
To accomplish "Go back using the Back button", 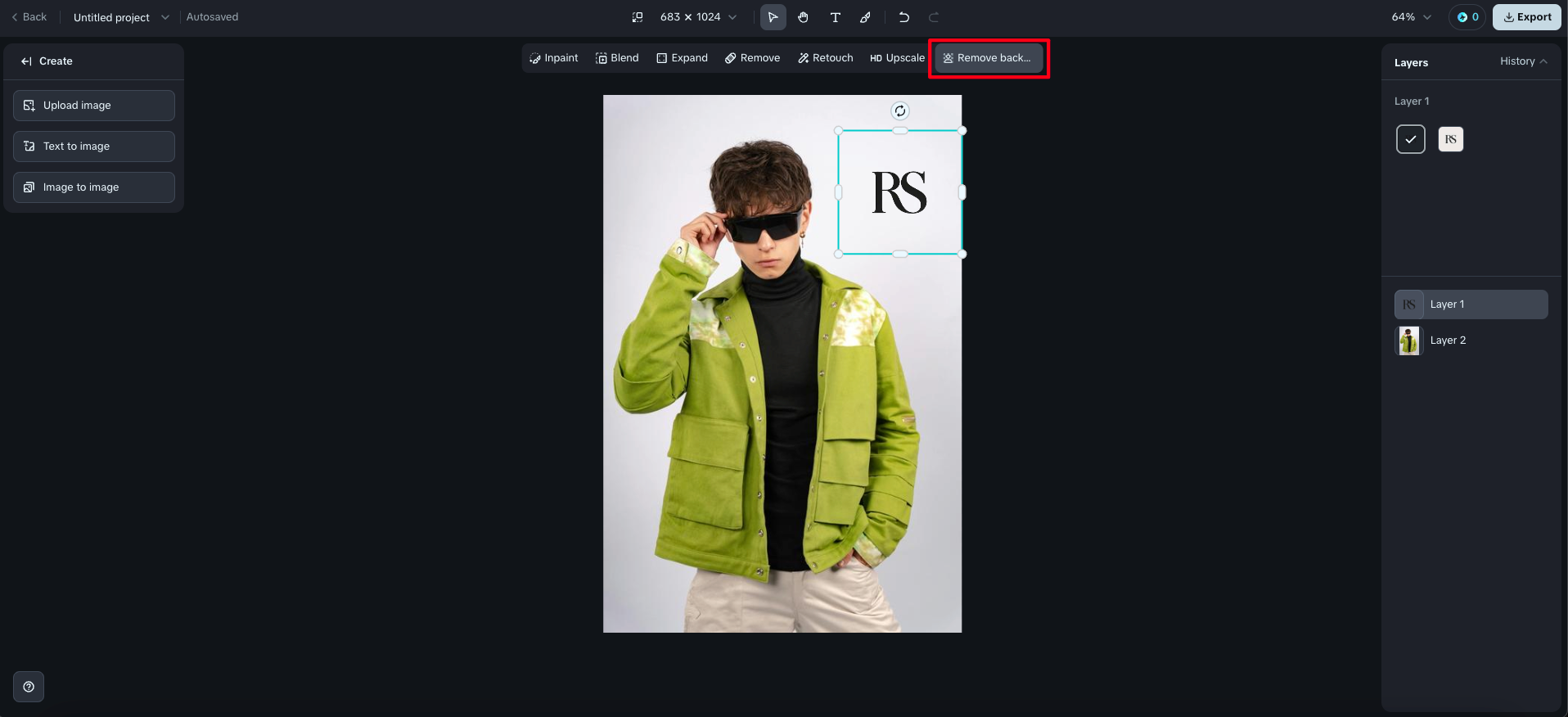I will coord(29,17).
